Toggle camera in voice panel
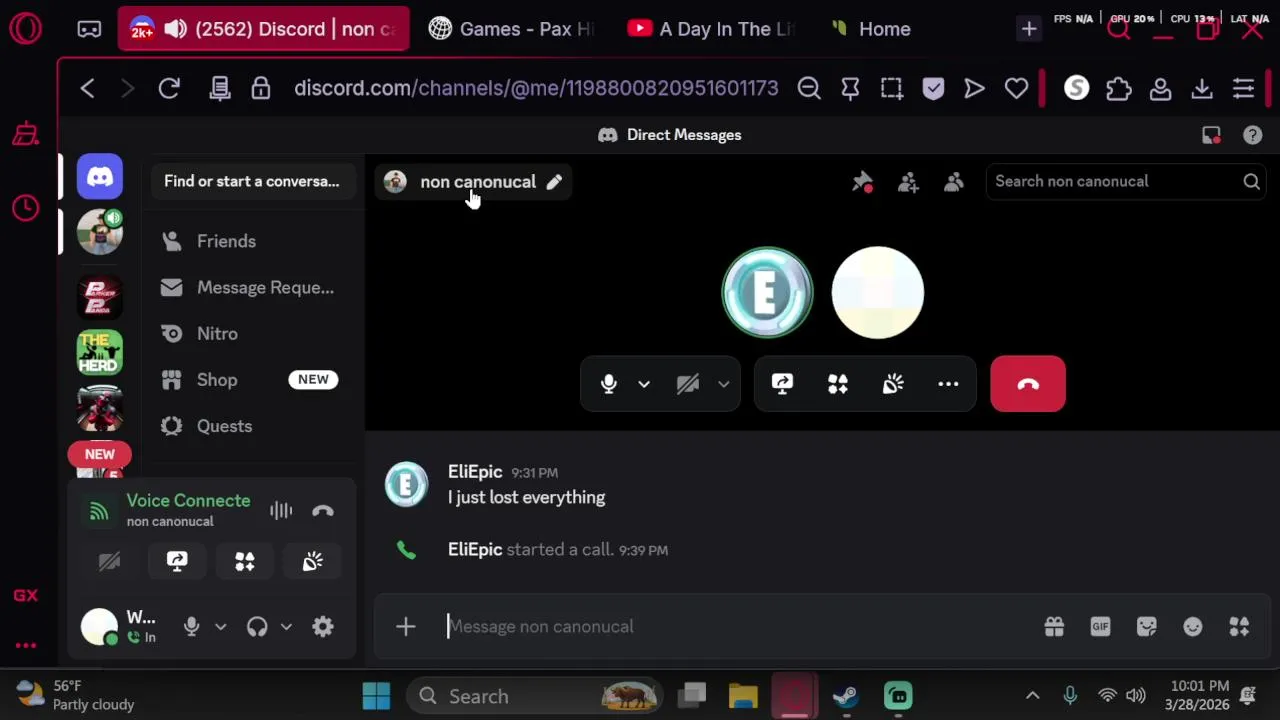 click(x=109, y=562)
